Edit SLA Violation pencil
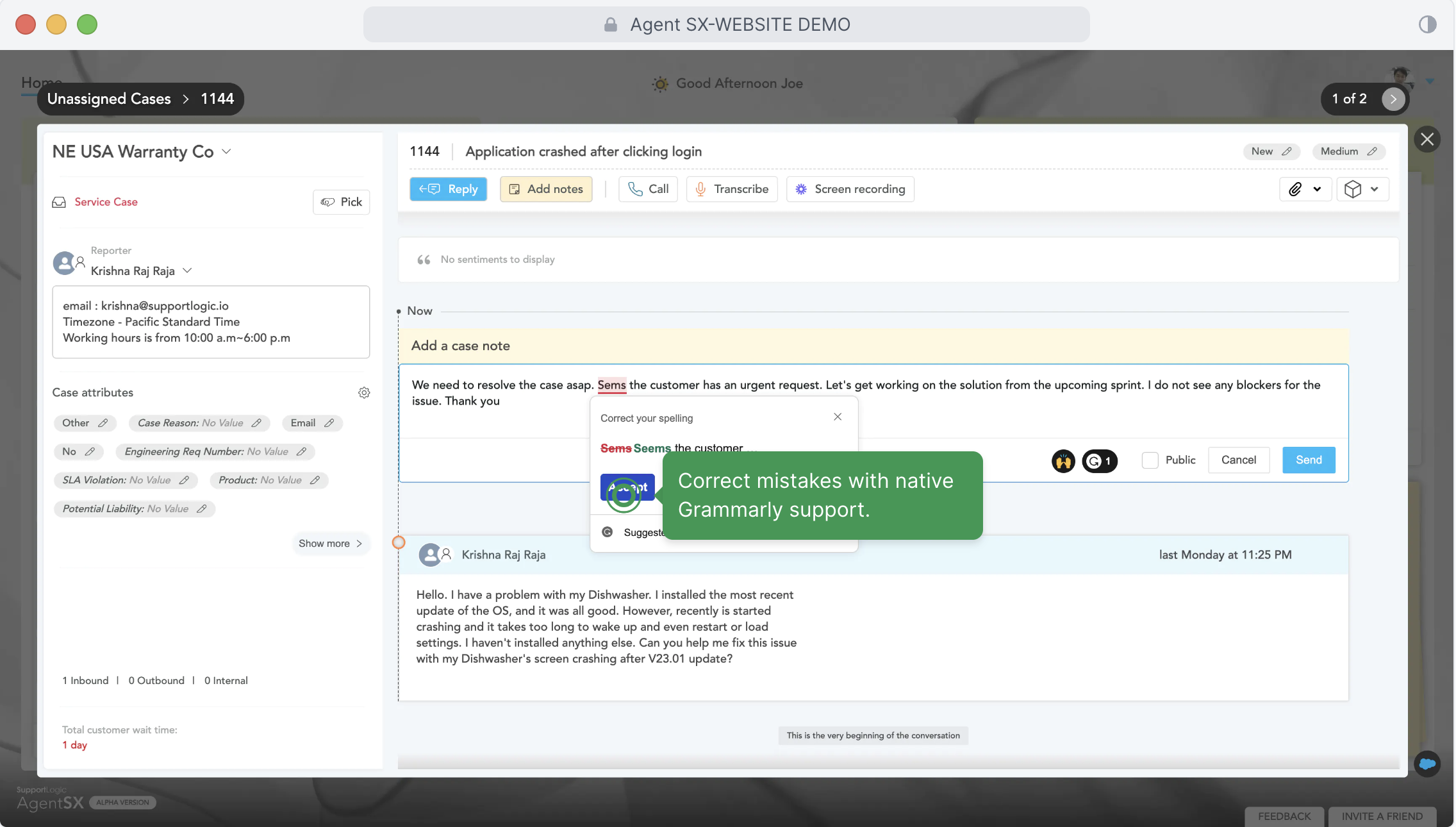Viewport: 1456px width, 827px height. point(184,480)
